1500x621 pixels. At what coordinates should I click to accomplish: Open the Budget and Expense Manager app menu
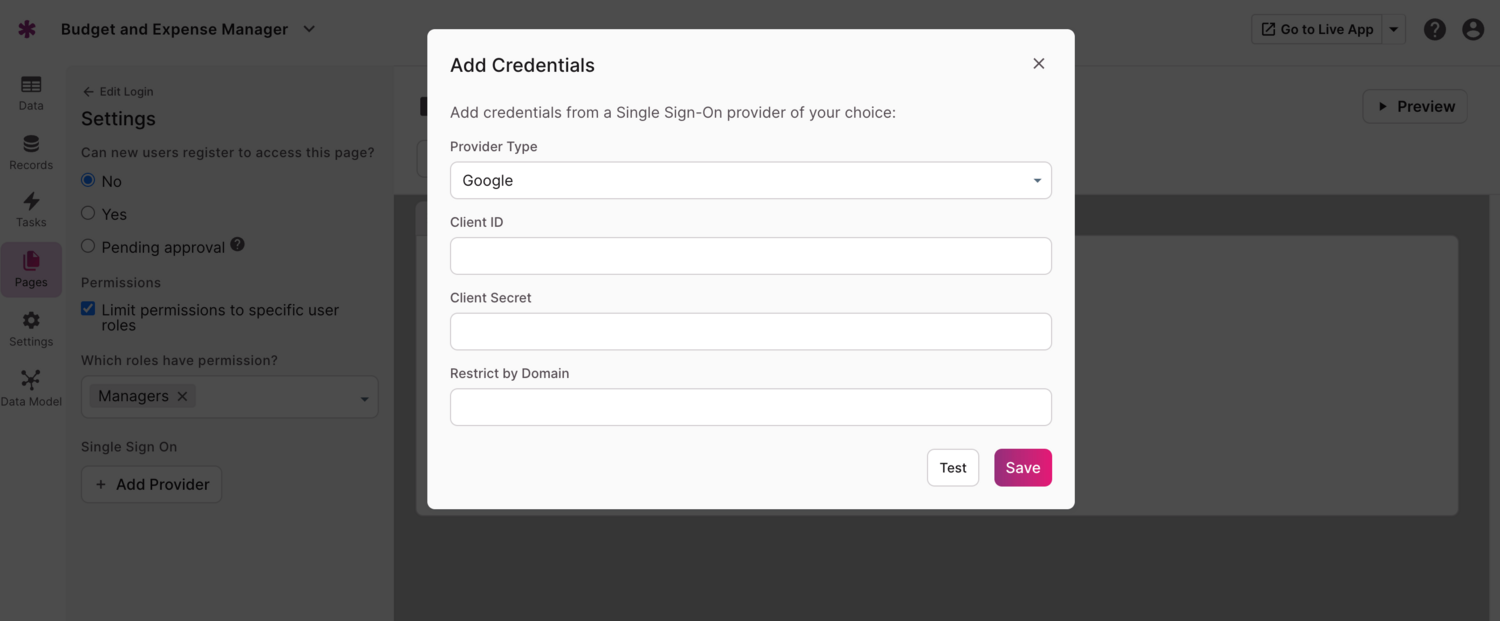[x=308, y=29]
